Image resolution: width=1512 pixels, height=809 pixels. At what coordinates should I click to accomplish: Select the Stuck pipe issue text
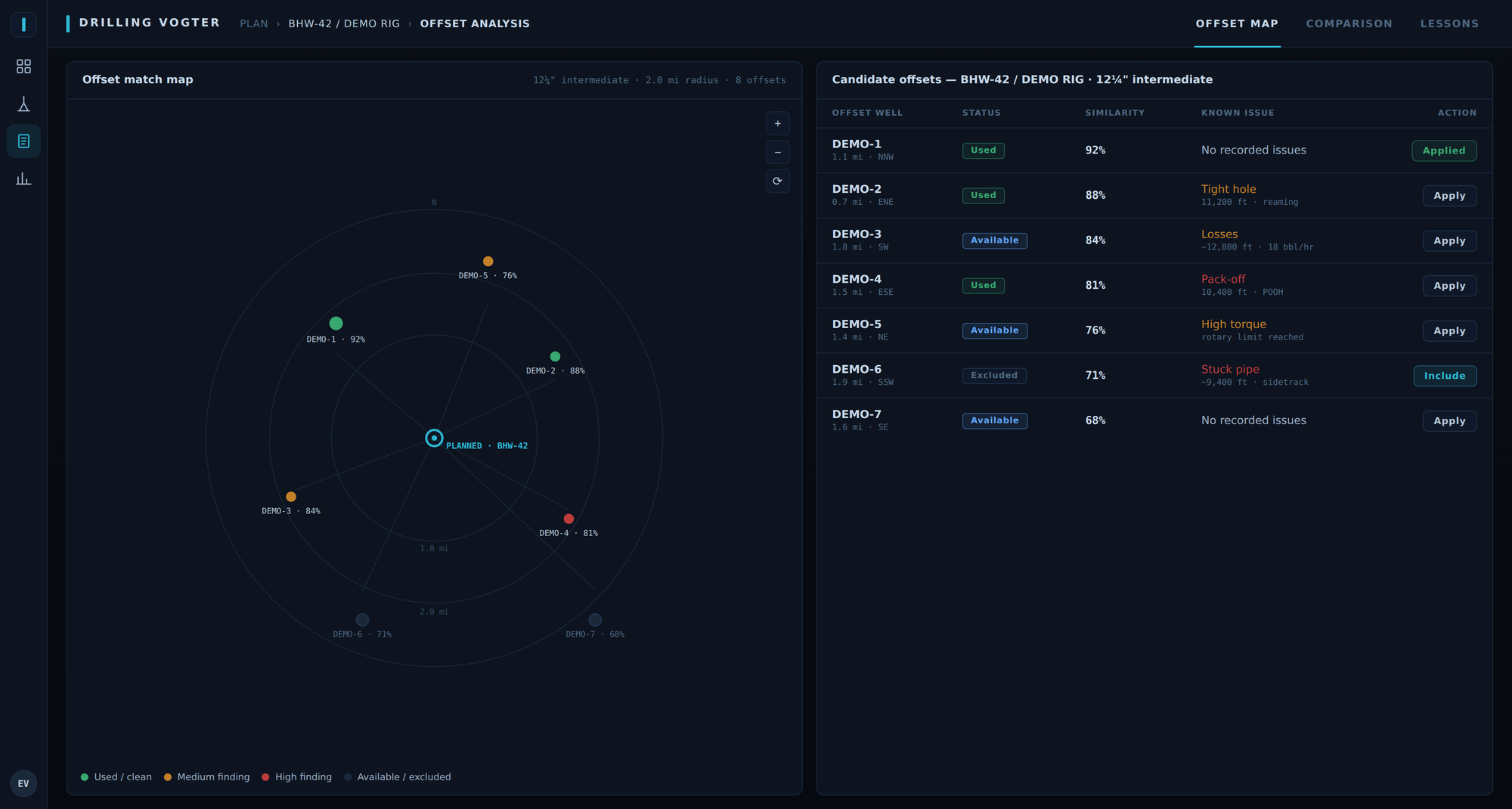click(x=1230, y=369)
